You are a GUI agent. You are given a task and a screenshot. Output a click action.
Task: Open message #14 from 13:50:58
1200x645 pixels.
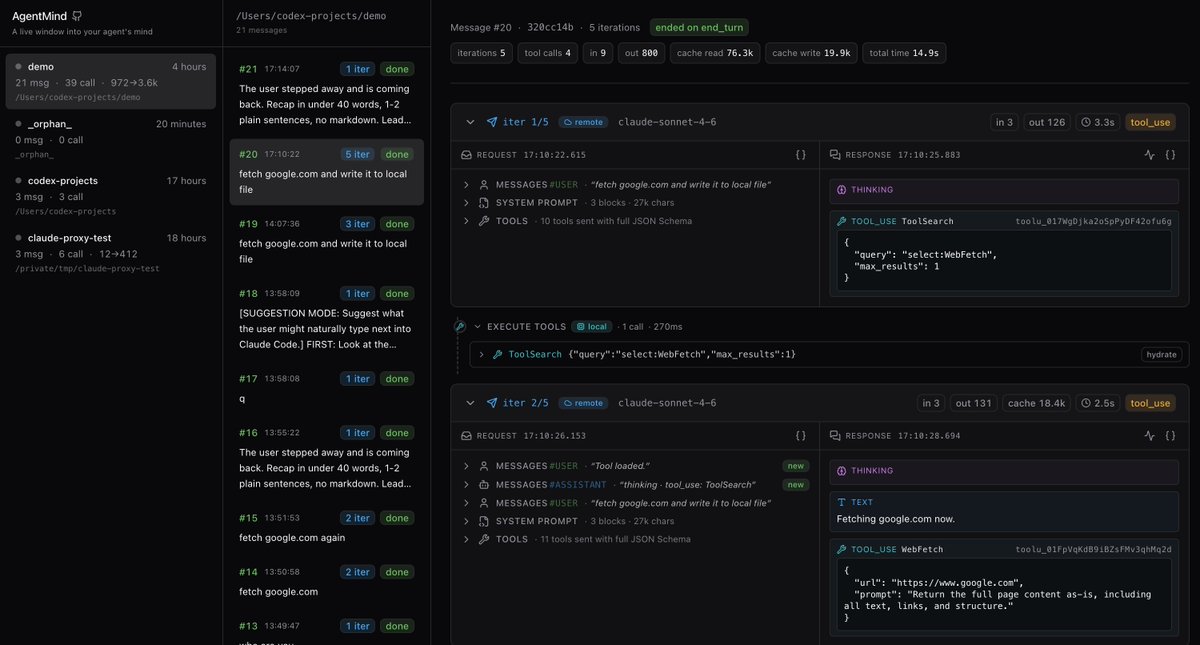tap(327, 581)
